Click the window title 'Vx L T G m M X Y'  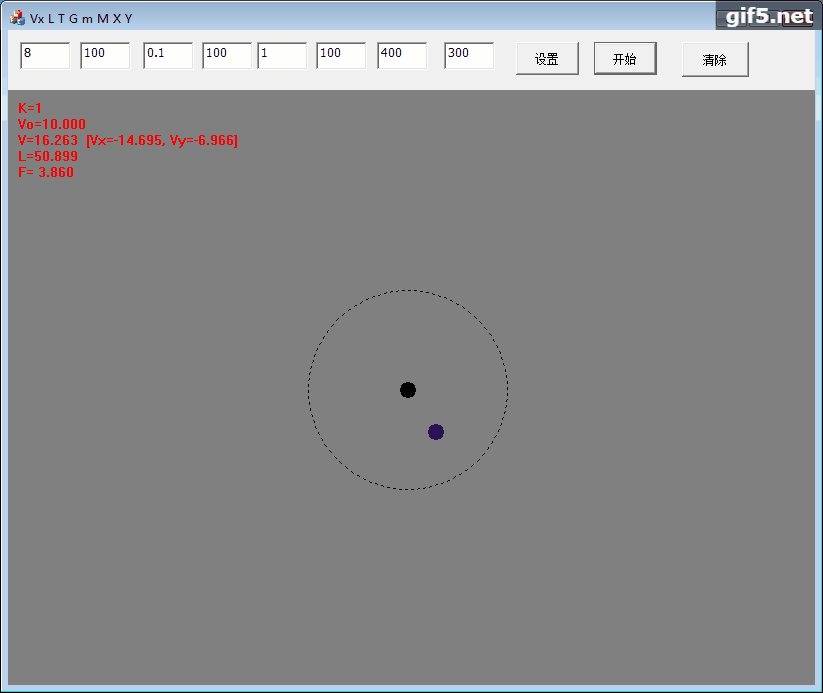[81, 18]
